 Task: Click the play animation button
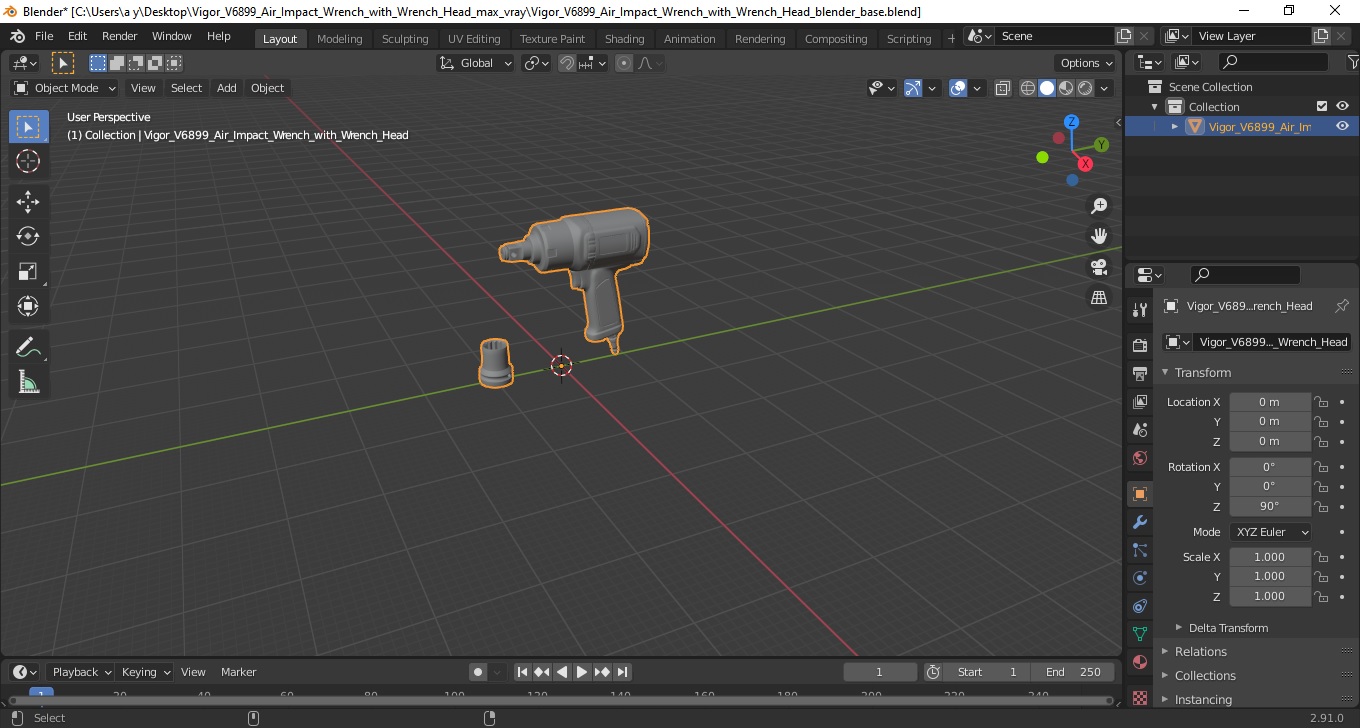(582, 672)
